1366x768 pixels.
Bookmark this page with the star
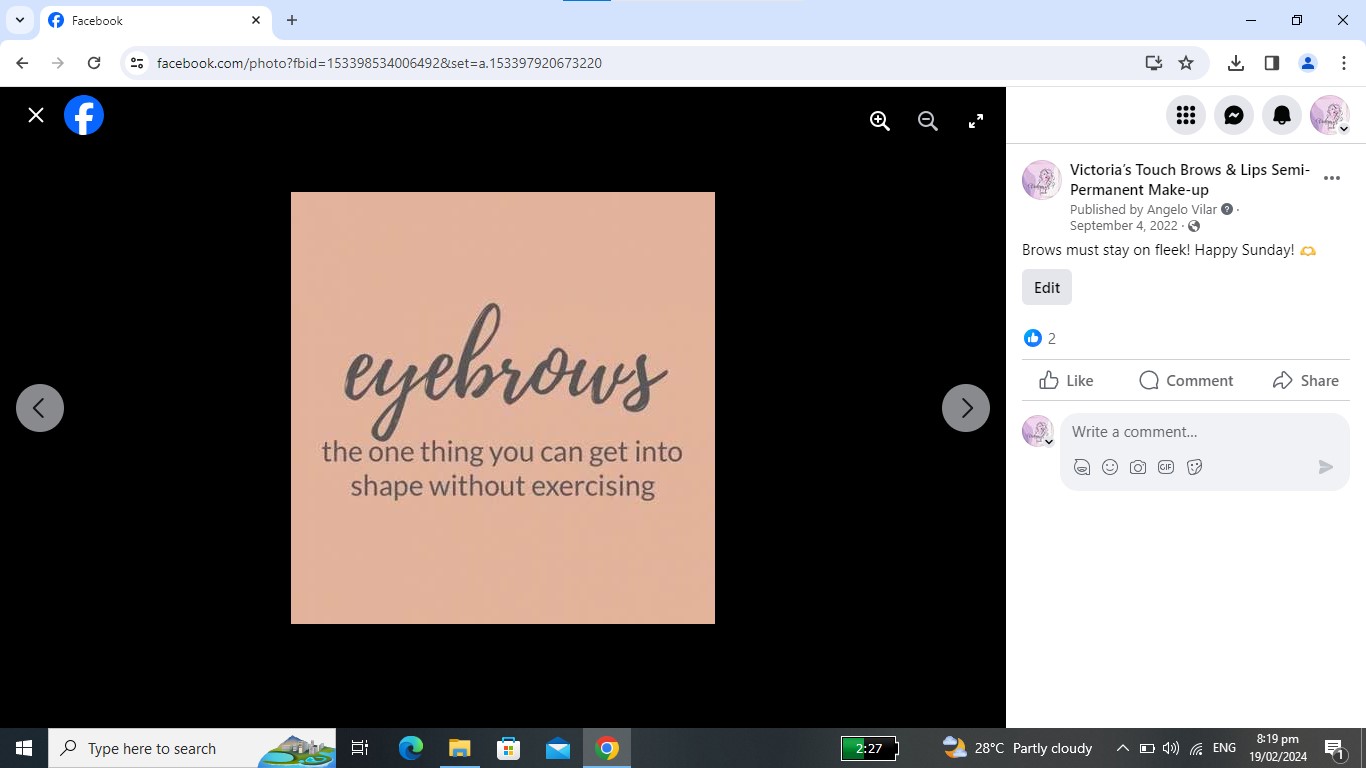tap(1186, 63)
